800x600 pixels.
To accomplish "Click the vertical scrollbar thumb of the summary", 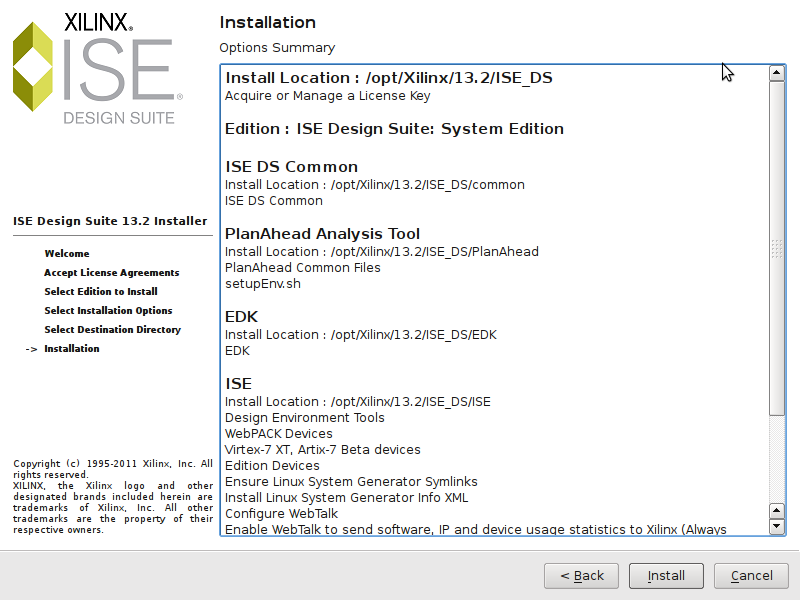I will (x=776, y=248).
